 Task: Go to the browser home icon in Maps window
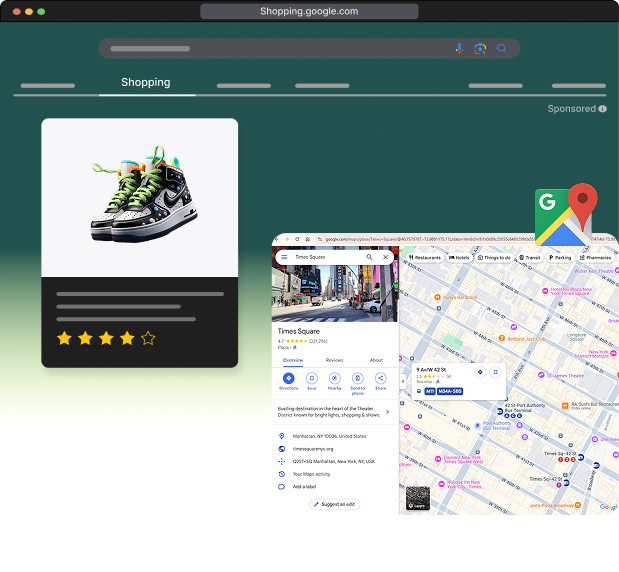pos(307,239)
